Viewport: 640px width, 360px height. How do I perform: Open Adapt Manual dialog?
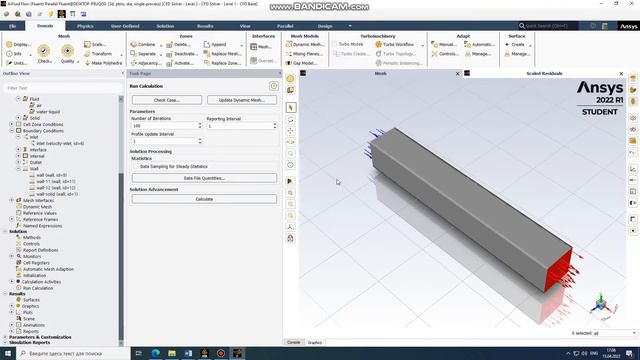[x=444, y=44]
